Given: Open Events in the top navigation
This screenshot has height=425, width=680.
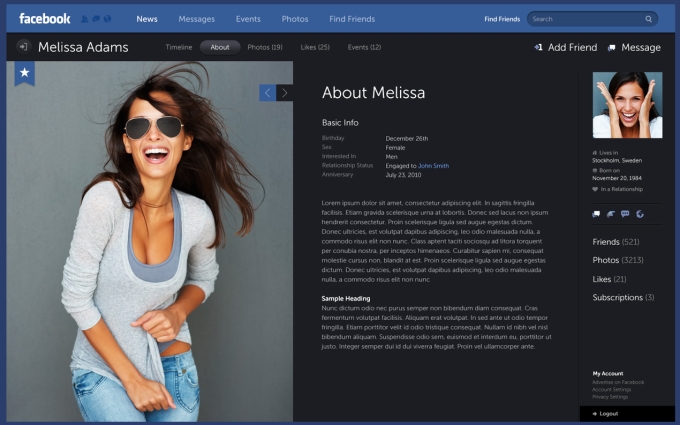Looking at the screenshot, I should 248,19.
